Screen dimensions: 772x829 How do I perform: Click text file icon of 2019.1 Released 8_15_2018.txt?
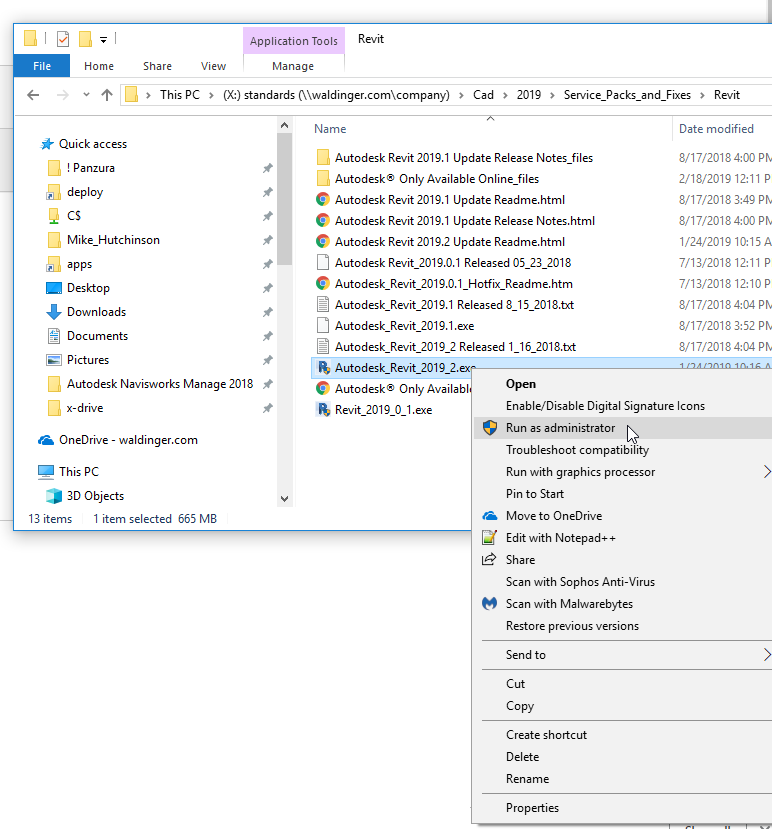tap(323, 305)
